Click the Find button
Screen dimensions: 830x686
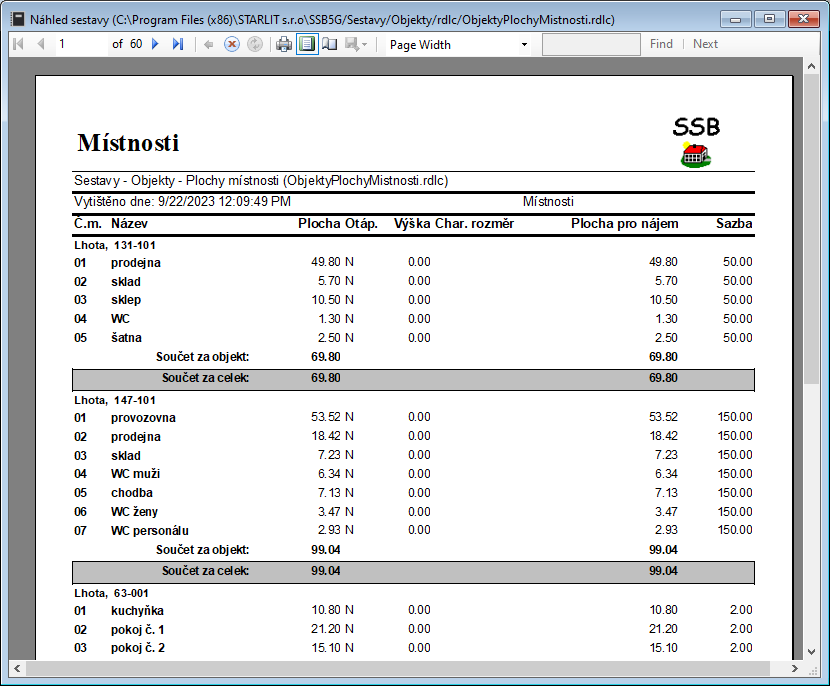661,44
